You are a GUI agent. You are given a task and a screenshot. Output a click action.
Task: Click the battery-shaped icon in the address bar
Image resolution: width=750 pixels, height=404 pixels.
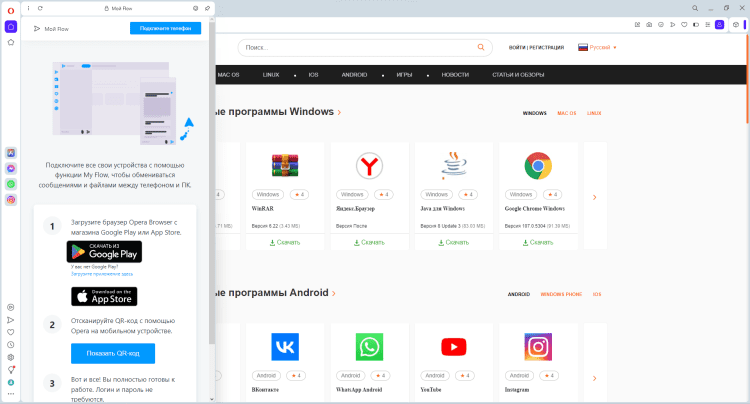696,24
